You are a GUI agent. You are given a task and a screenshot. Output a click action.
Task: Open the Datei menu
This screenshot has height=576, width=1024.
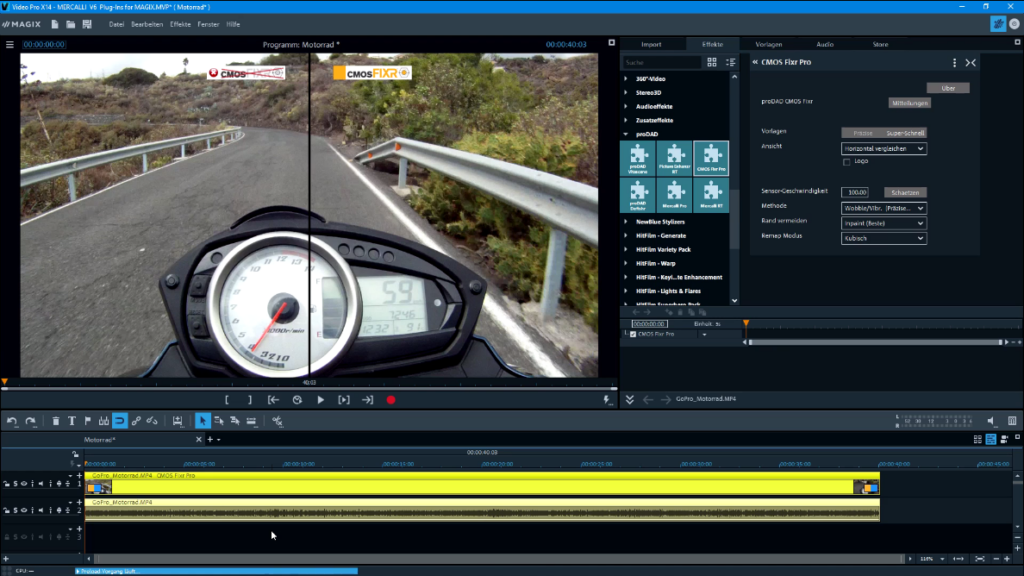tap(116, 24)
